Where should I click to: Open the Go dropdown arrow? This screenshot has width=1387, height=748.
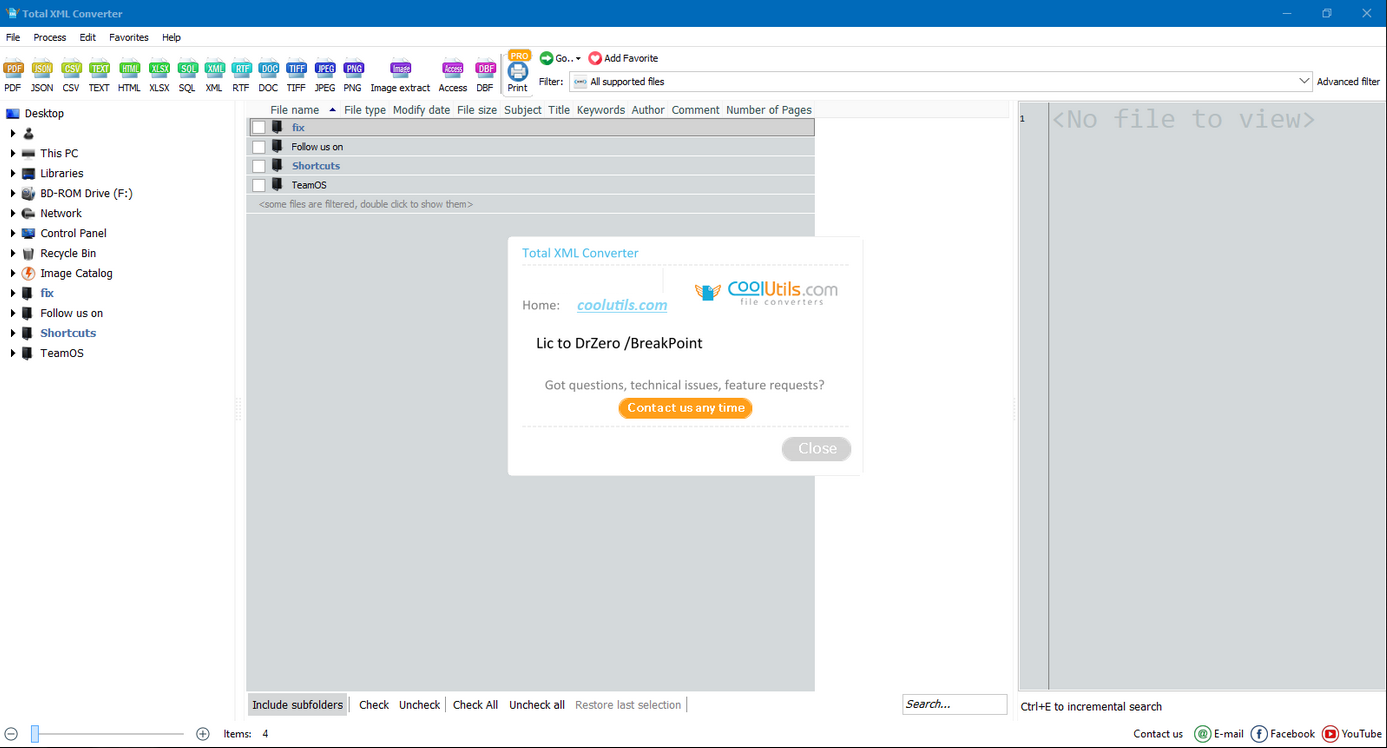(578, 59)
